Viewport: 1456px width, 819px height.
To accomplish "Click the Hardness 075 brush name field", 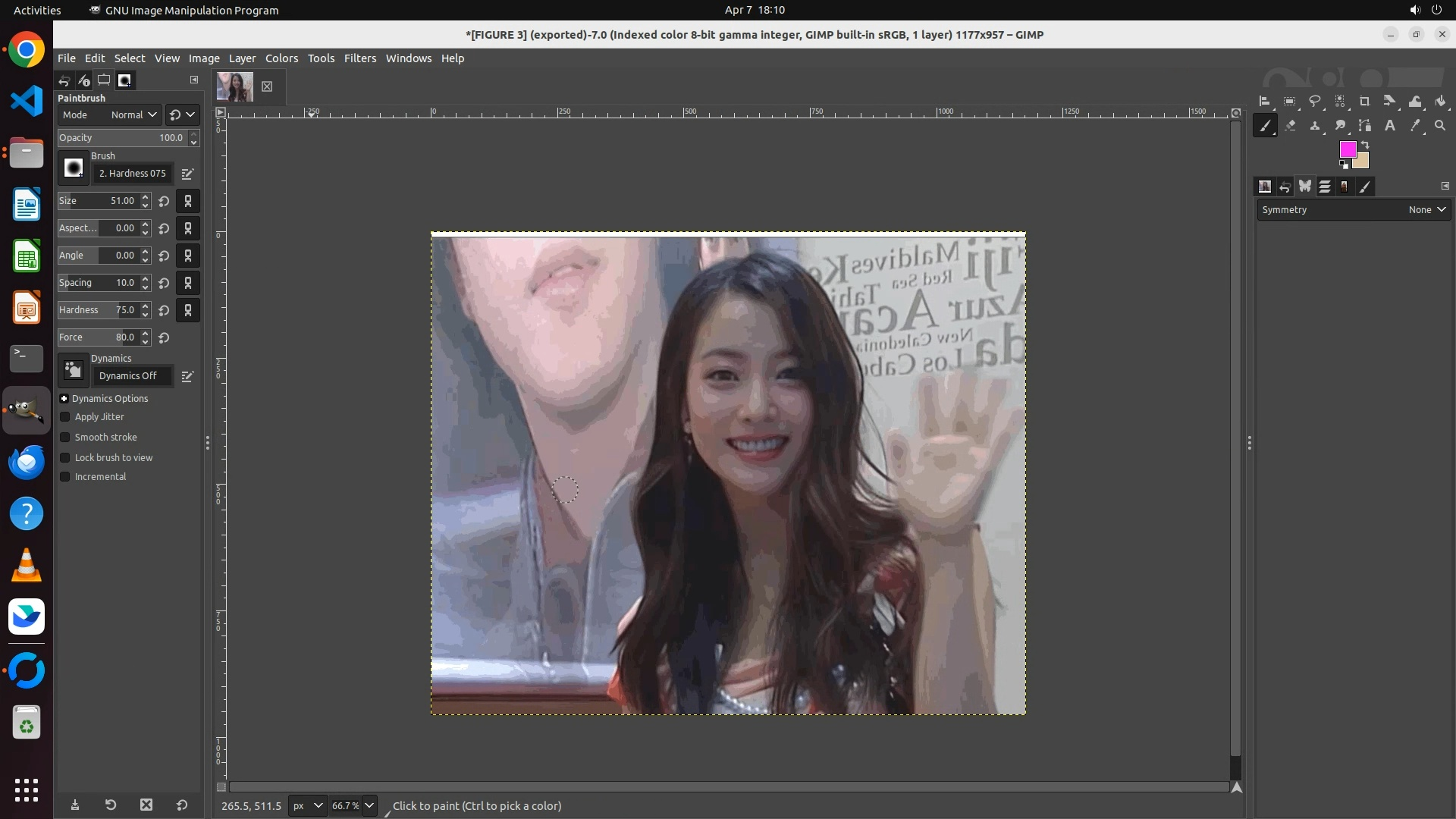I will pyautogui.click(x=132, y=174).
